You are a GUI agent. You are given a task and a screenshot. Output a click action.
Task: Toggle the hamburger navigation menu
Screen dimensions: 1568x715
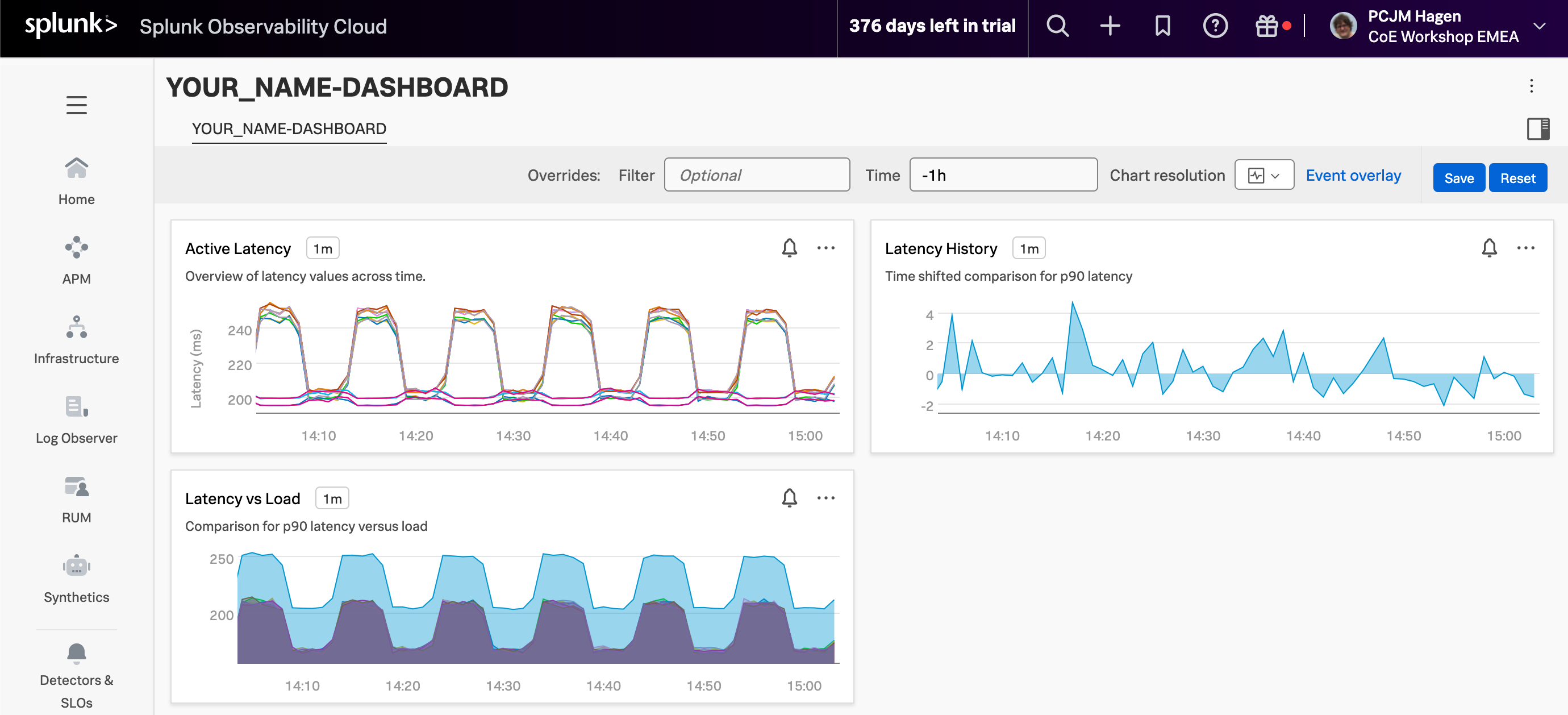tap(76, 105)
